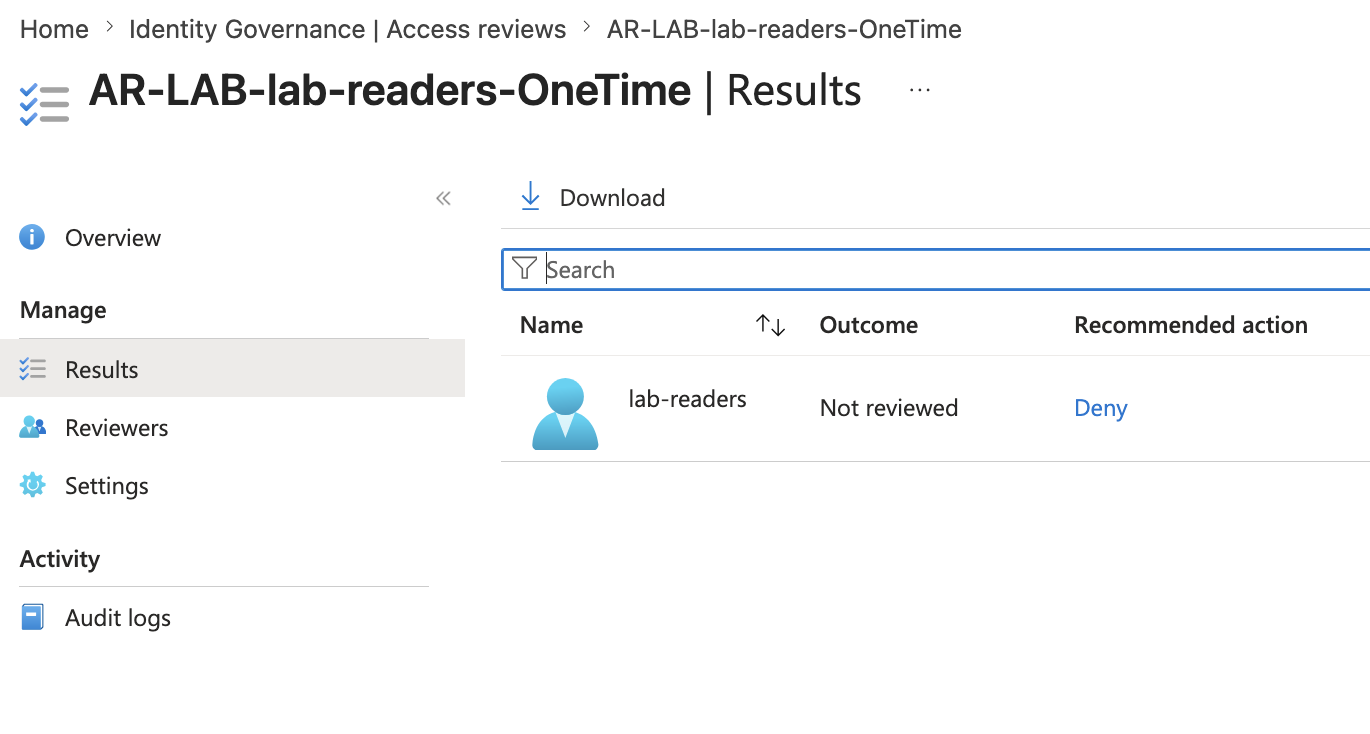Open the ellipsis more options menu
This screenshot has width=1370, height=734.
pyautogui.click(x=920, y=90)
